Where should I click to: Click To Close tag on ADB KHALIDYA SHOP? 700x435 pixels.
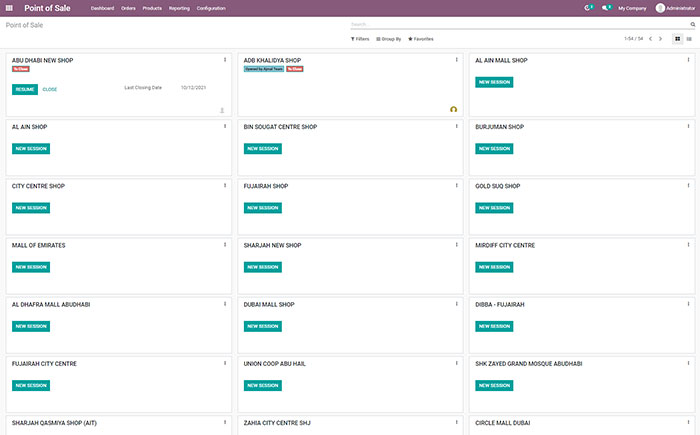click(x=295, y=69)
